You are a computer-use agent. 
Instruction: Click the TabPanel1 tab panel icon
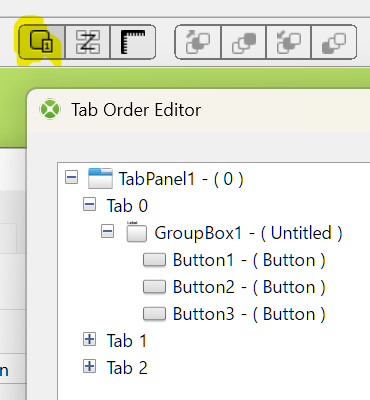pyautogui.click(x=100, y=178)
